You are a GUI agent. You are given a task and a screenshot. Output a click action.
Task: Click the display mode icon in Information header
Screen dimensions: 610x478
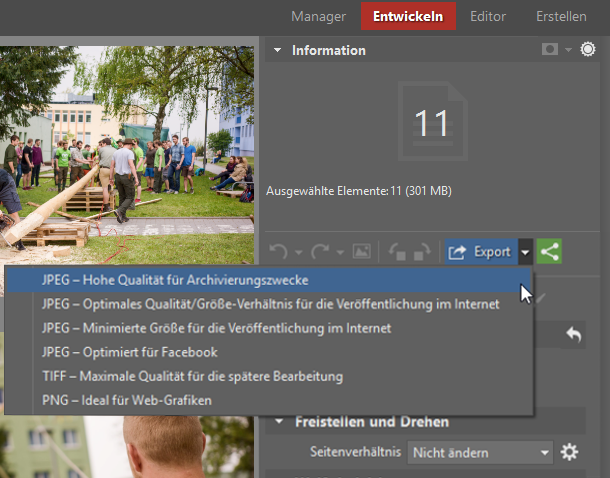tap(550, 49)
